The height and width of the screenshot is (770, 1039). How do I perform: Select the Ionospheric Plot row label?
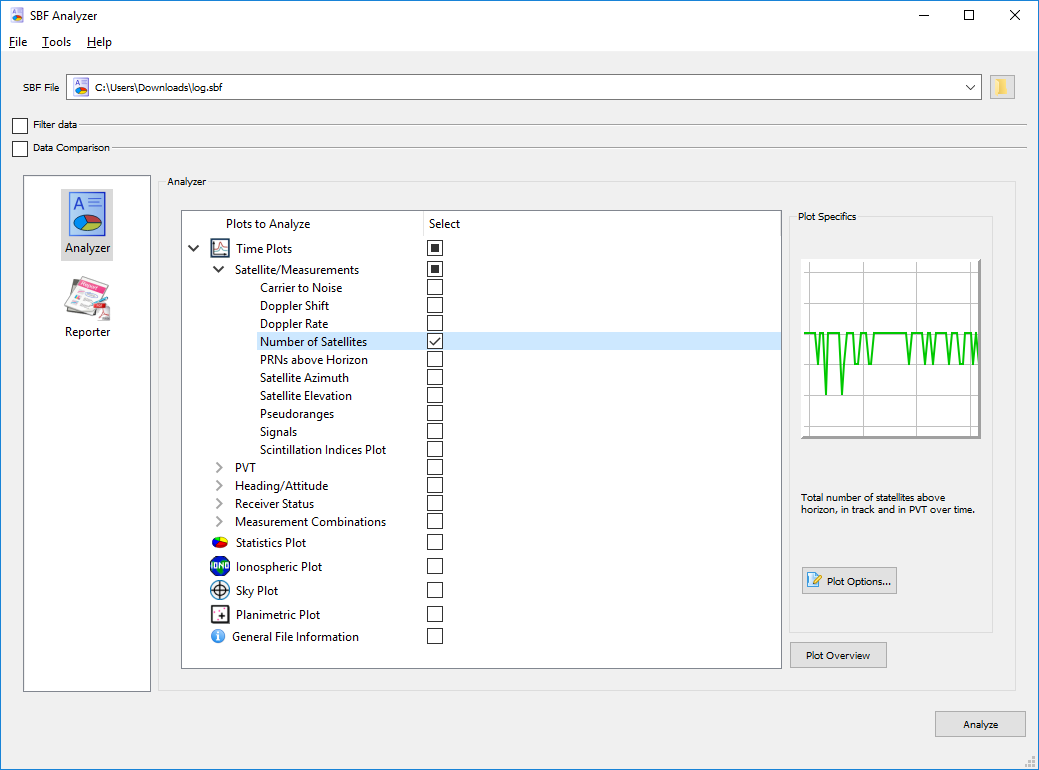[279, 567]
